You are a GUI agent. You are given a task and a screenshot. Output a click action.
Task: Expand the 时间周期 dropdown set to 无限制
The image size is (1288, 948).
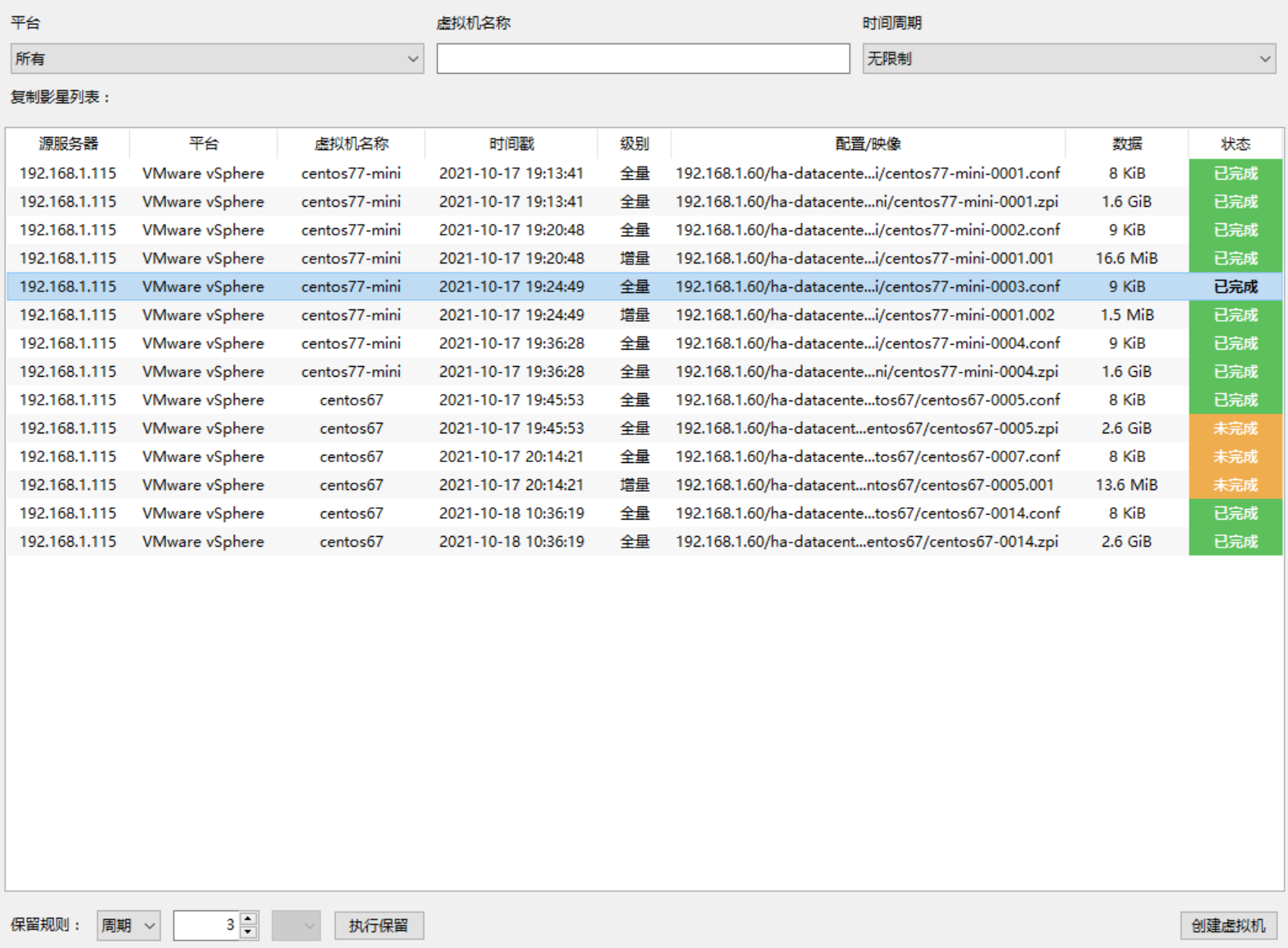[x=1068, y=59]
